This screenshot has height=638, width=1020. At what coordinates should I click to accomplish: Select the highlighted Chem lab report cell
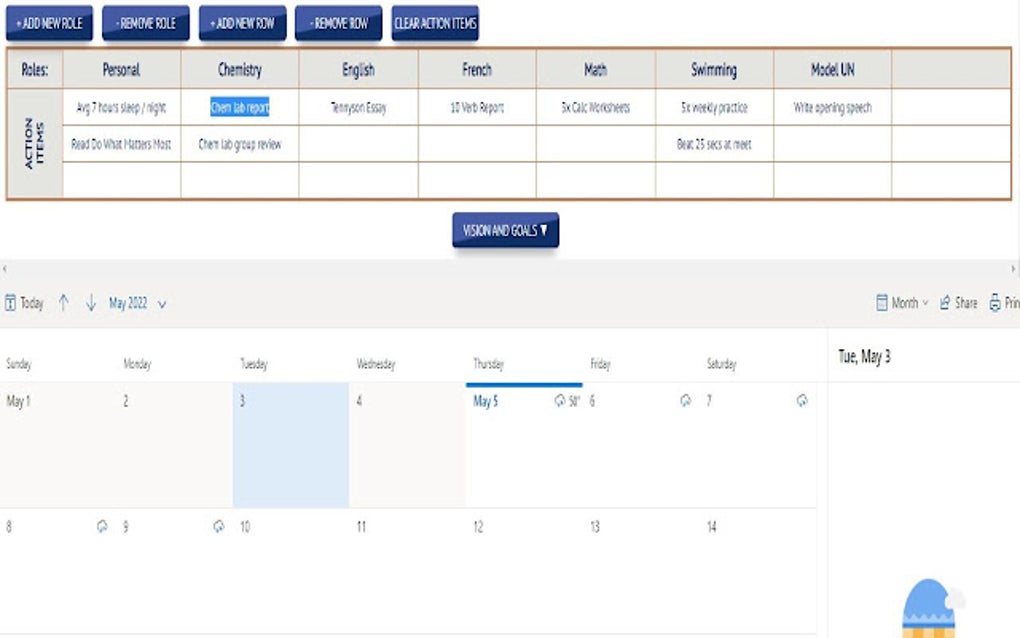click(x=238, y=107)
